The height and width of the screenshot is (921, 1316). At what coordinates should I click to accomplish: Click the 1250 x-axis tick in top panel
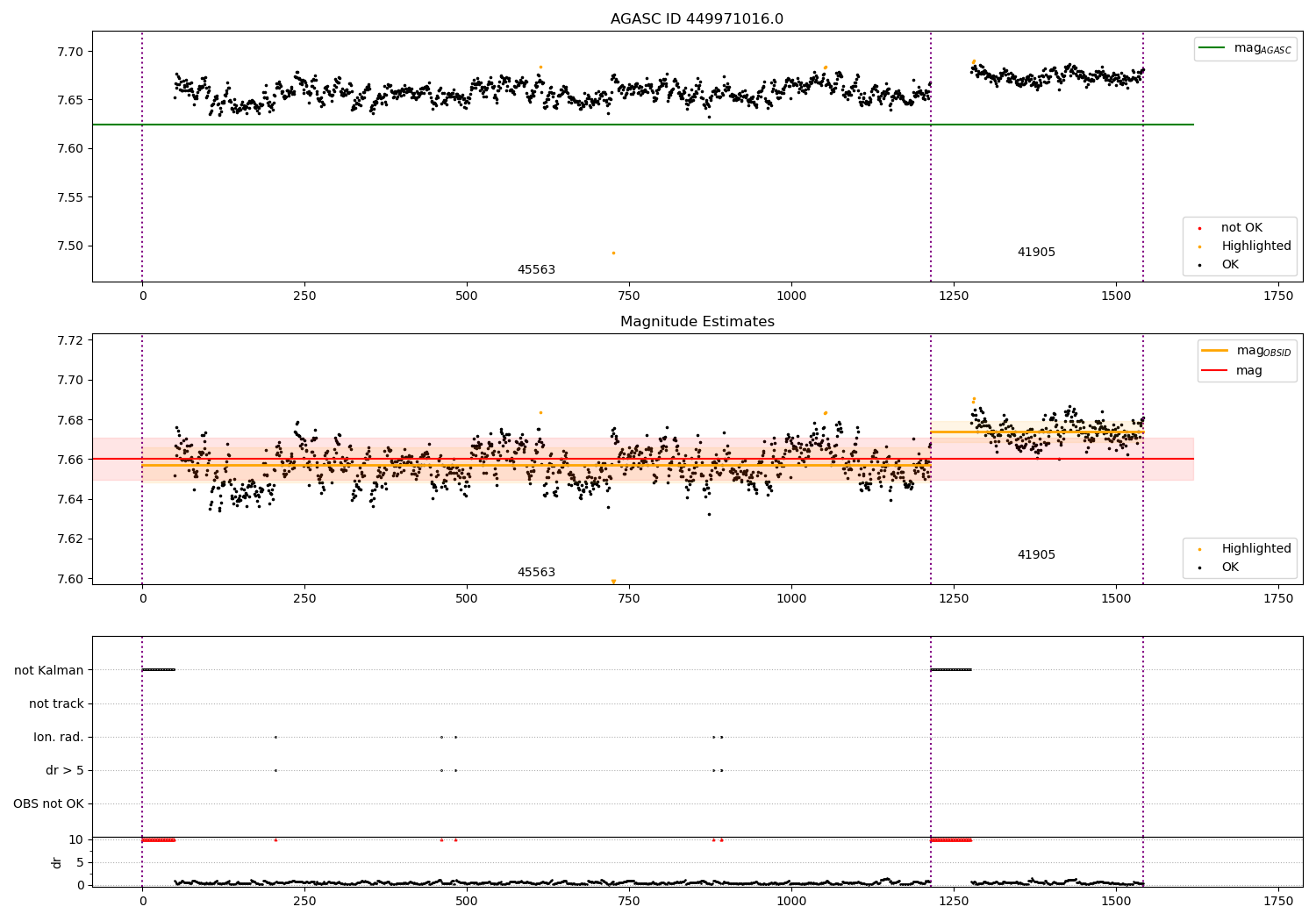pos(954,296)
